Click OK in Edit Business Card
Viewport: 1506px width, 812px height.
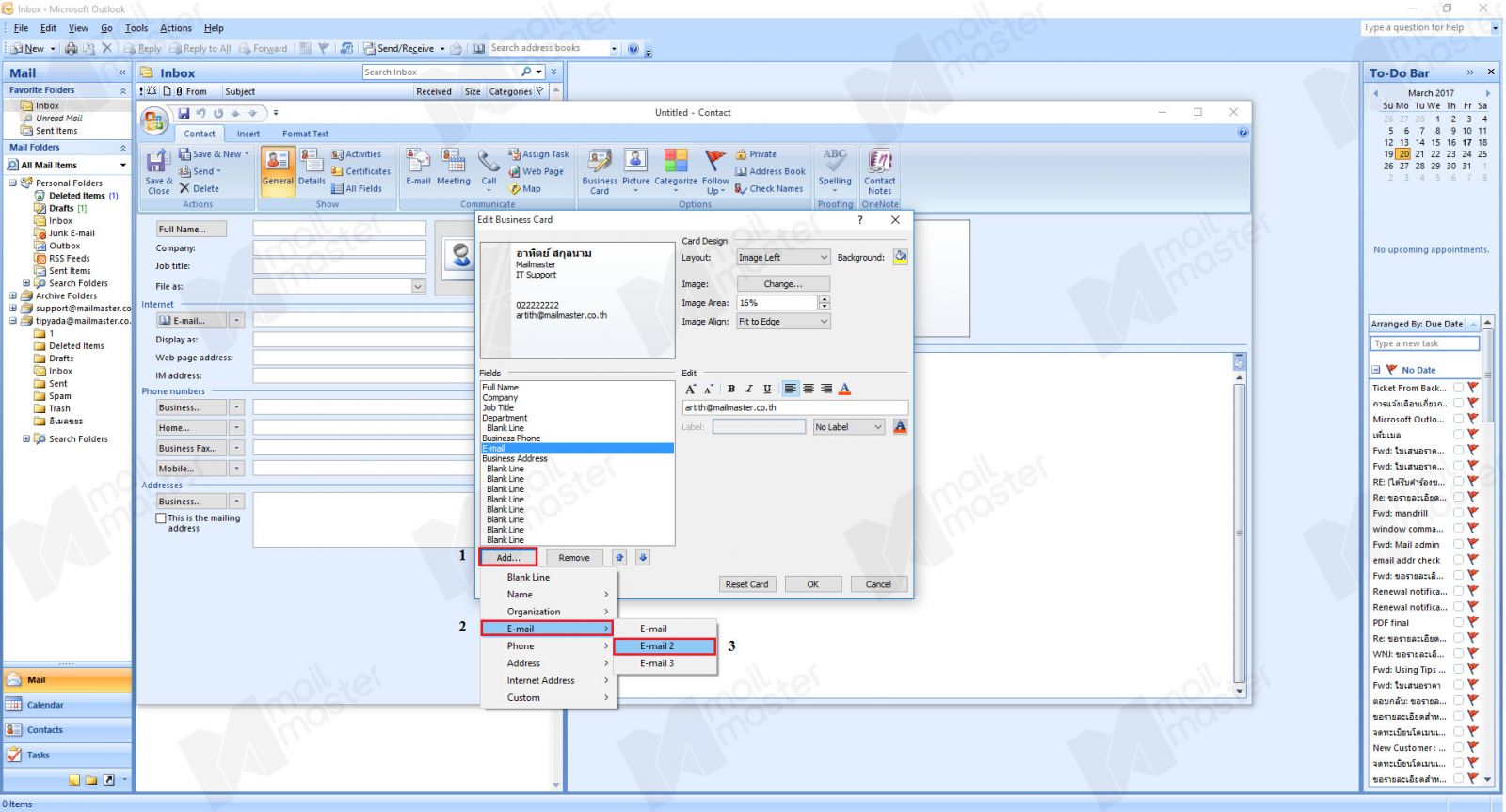(812, 583)
